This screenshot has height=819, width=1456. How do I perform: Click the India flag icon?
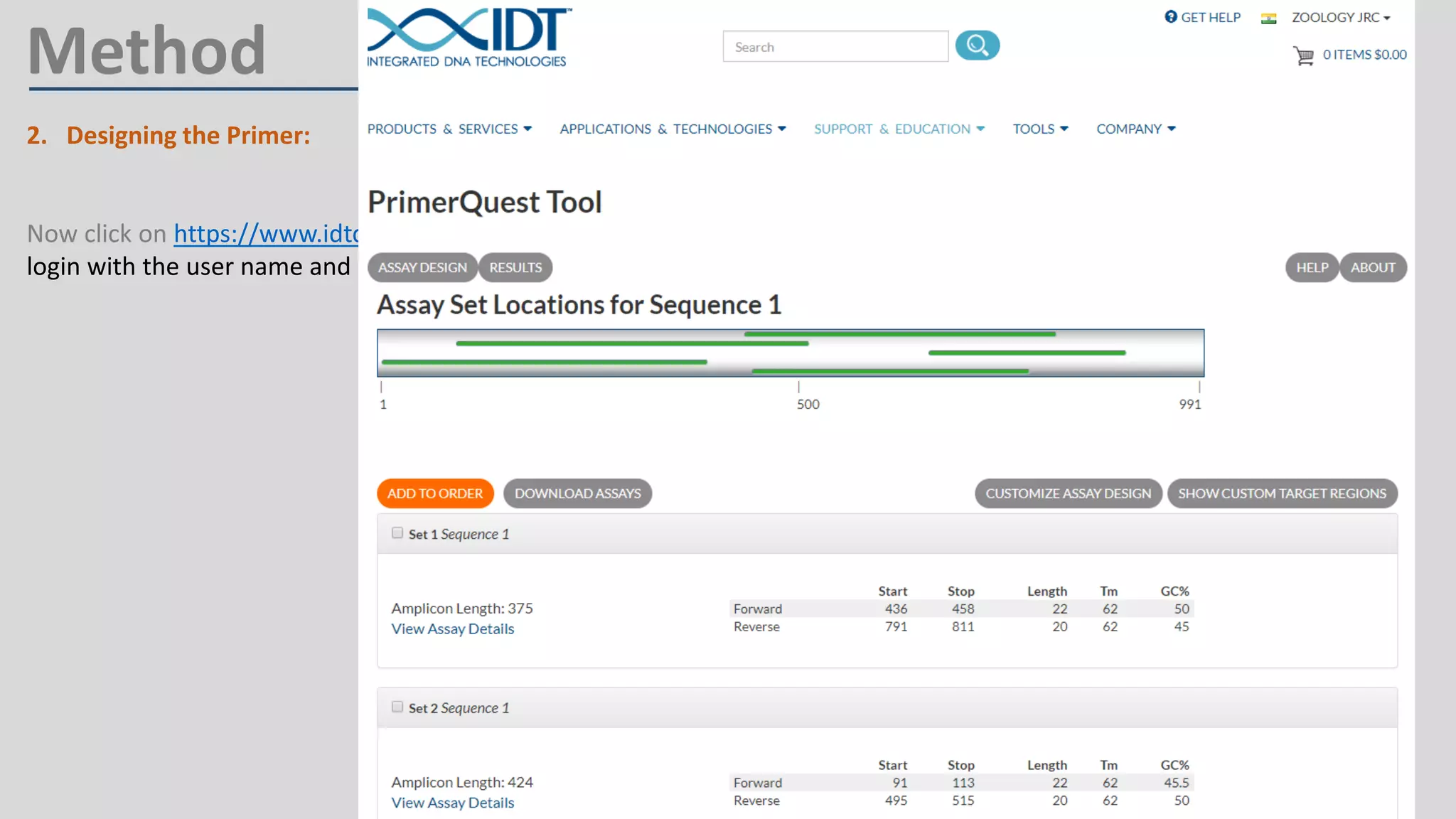click(1268, 18)
